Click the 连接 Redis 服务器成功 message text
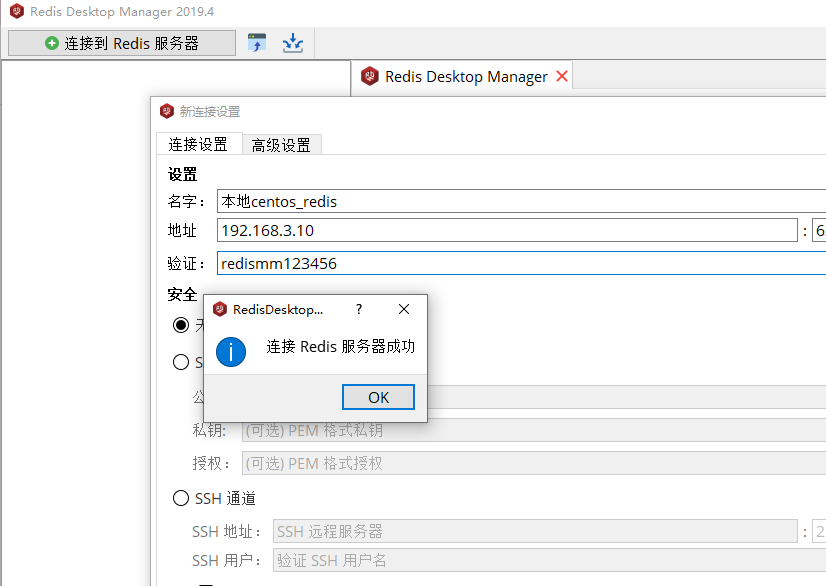The width and height of the screenshot is (826, 586). (x=340, y=346)
